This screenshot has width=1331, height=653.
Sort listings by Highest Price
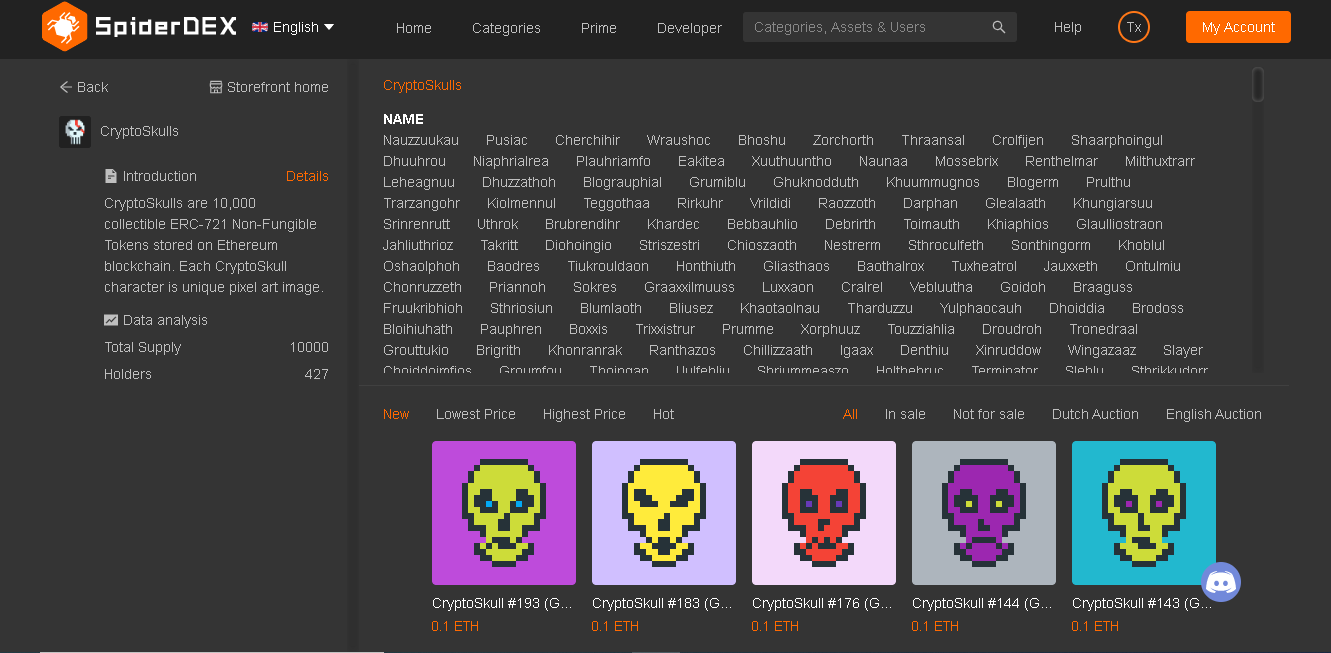tap(584, 414)
